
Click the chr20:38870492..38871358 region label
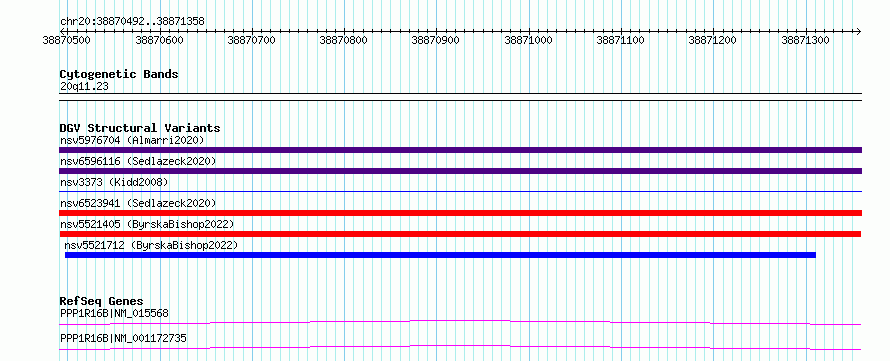click(132, 22)
